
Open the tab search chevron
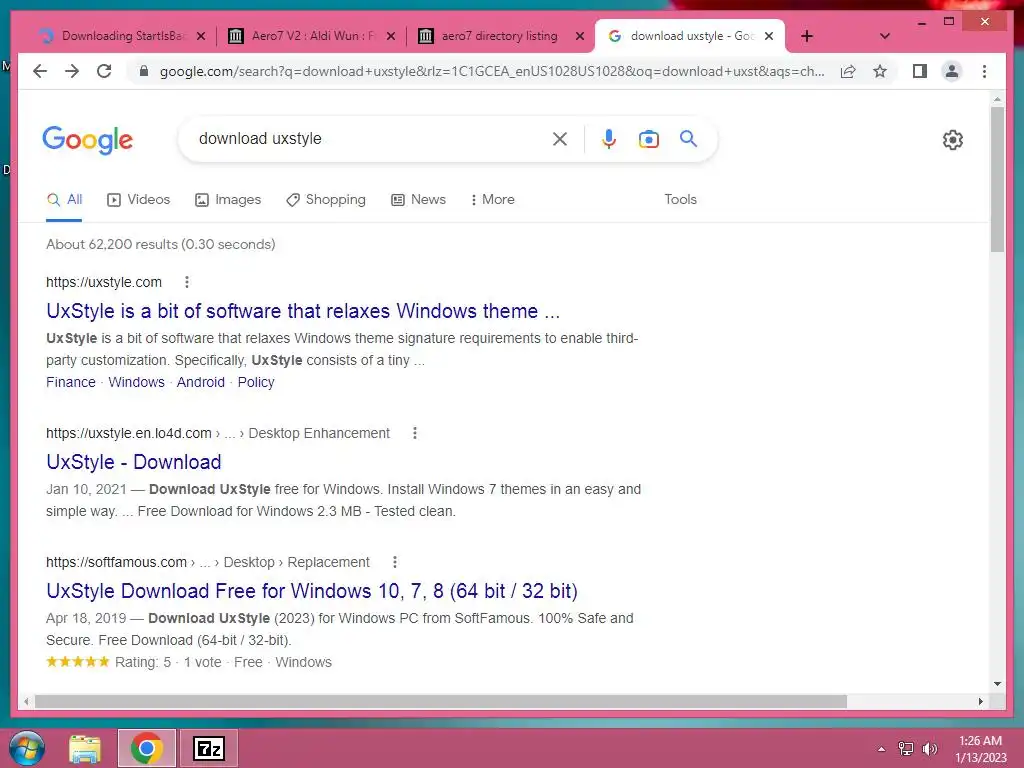click(x=885, y=36)
